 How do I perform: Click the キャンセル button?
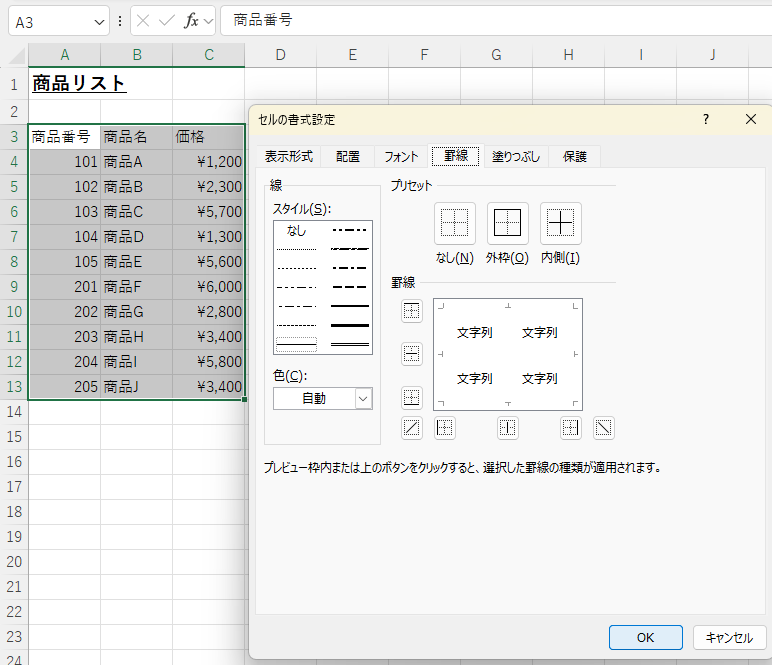pos(729,637)
